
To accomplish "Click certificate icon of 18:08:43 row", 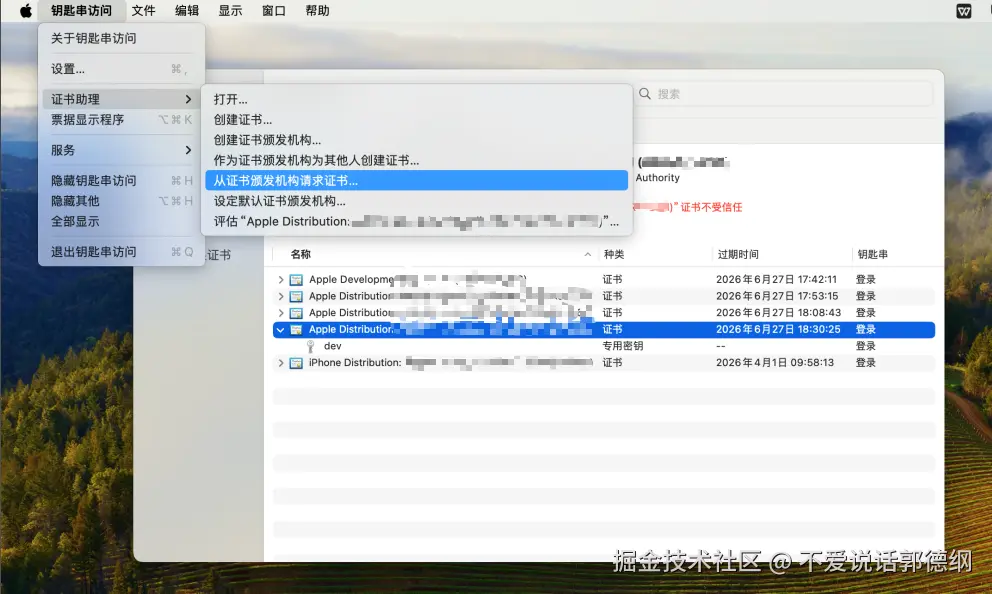I will pos(296,313).
